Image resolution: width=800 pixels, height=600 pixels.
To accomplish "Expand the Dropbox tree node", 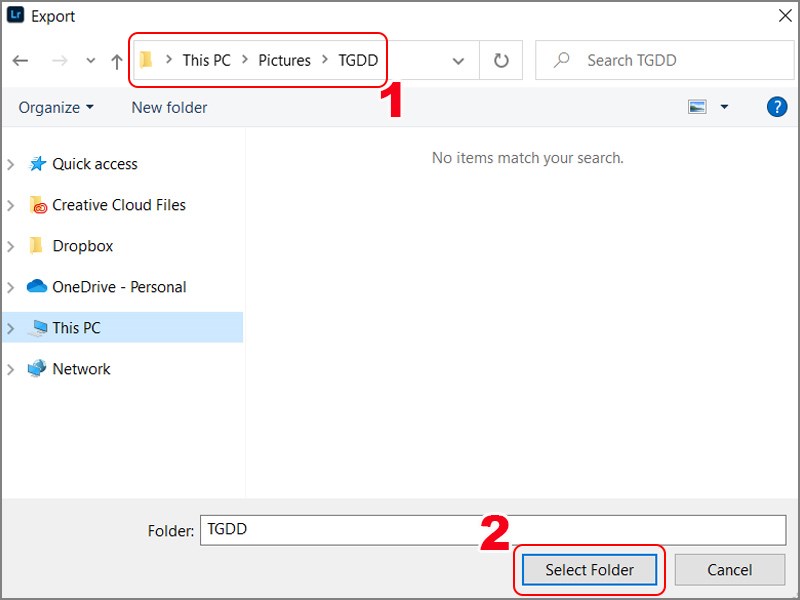I will click(x=11, y=246).
